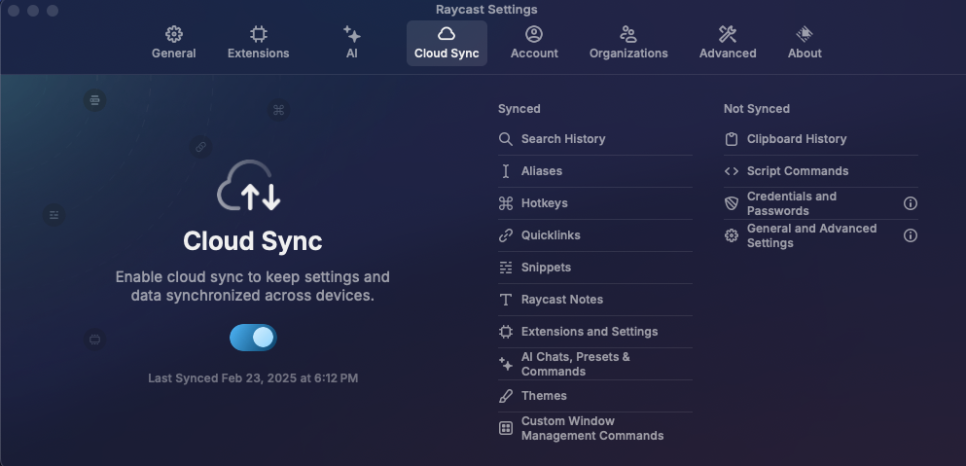Click the General and Advanced Settings gear icon
966x466 pixels.
(x=731, y=235)
